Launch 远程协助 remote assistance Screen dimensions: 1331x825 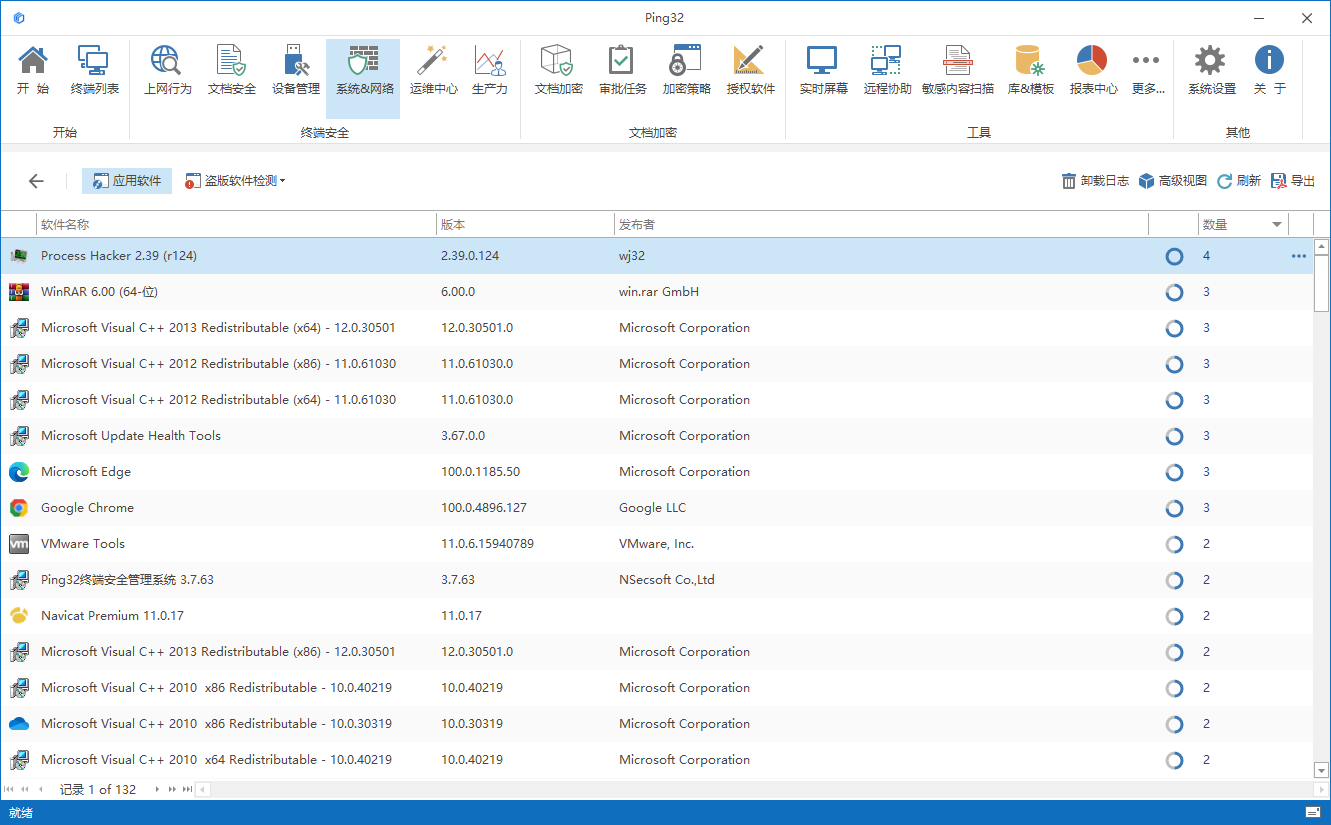click(887, 71)
